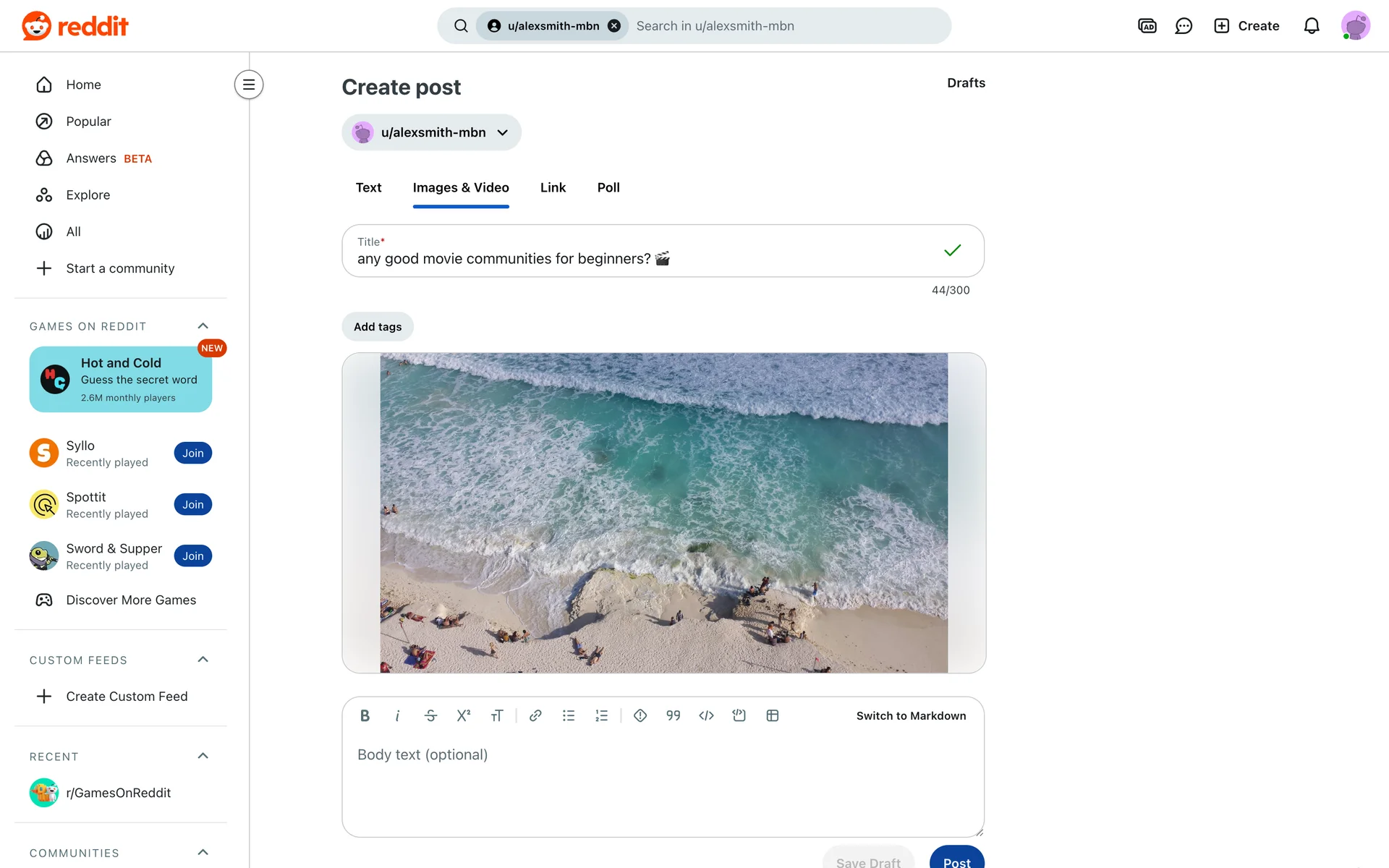Toggle italic formatting in editor
This screenshot has width=1389, height=868.
click(397, 715)
